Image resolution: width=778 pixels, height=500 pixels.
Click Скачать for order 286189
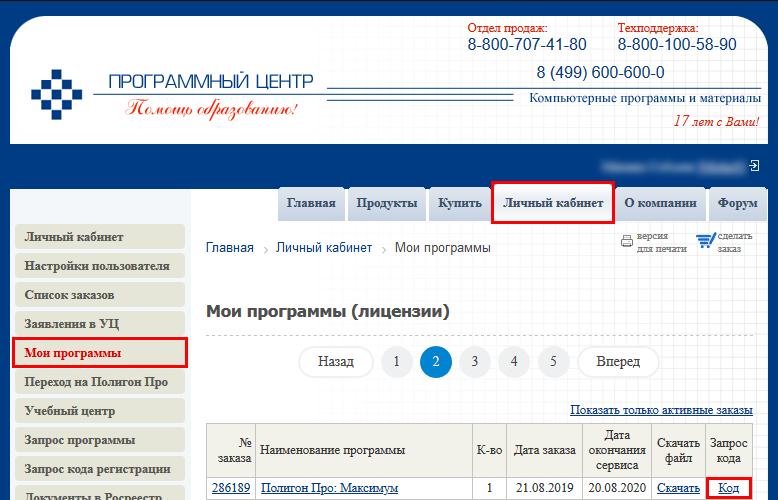[x=678, y=488]
